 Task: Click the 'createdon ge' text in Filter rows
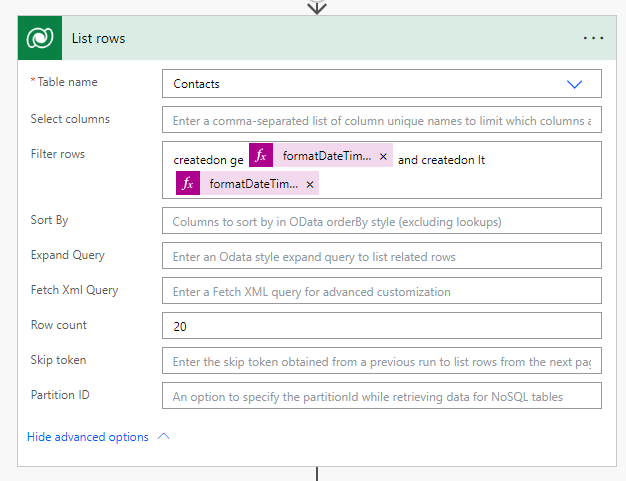coord(208,160)
